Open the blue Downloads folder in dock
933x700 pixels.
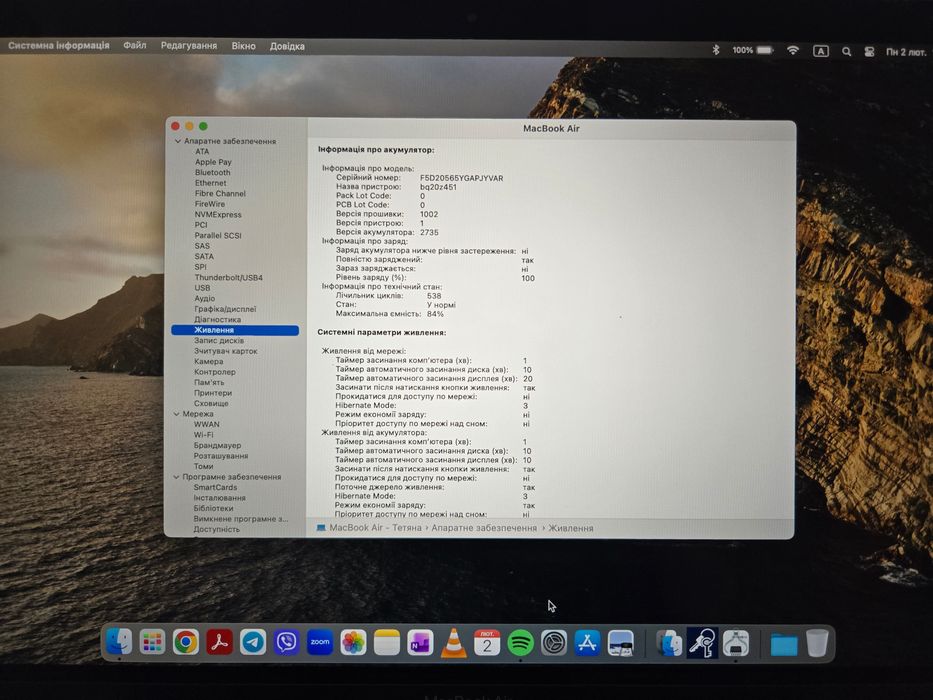pos(784,644)
